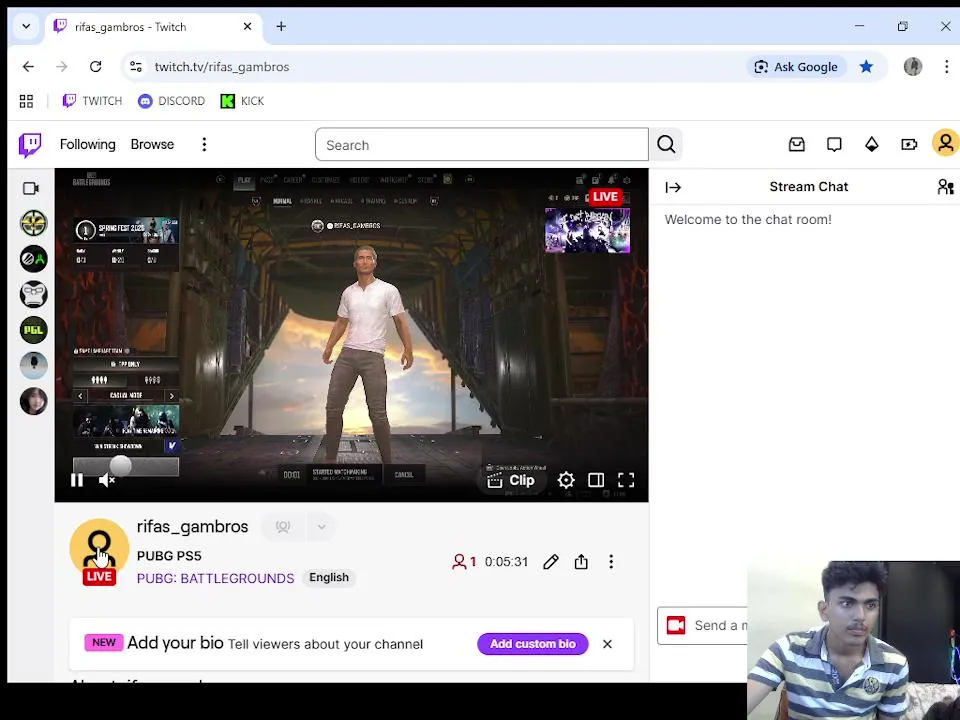
Task: Edit stream info with pencil icon
Action: pos(550,562)
